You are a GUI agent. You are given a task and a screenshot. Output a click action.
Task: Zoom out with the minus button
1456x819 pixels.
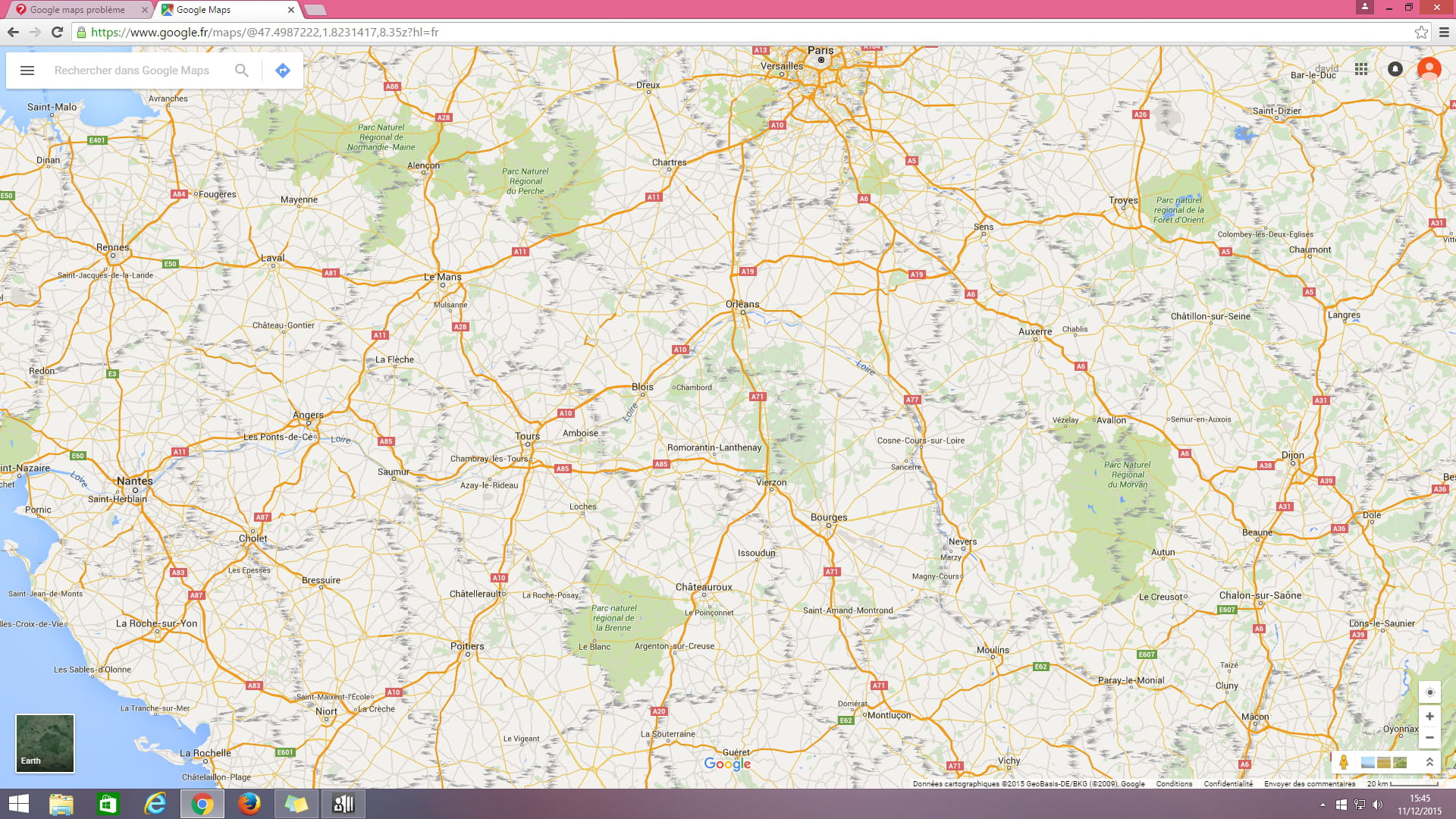[x=1429, y=737]
